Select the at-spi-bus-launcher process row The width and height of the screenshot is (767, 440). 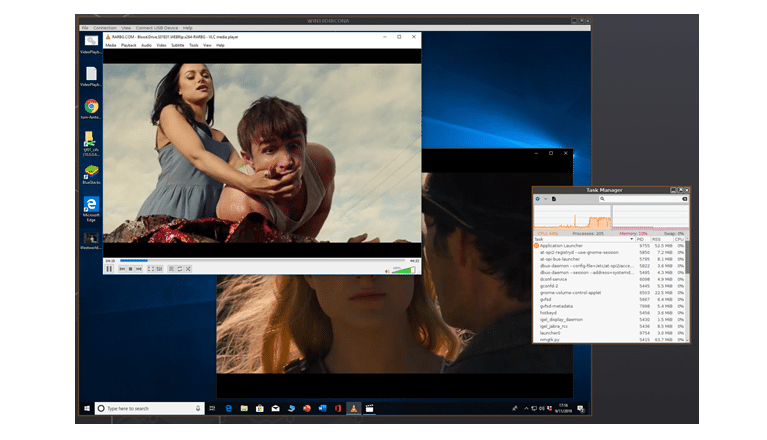(x=609, y=259)
